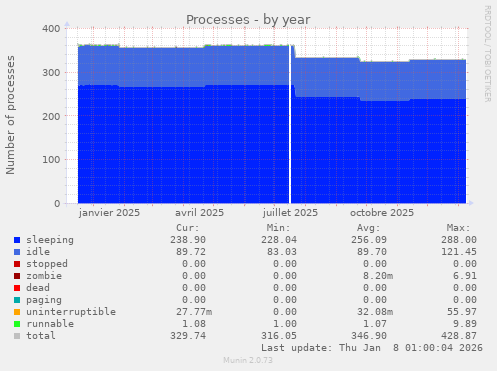This screenshot has height=371, width=497.
Task: Click the 'Cur:' column header
Action: pos(188,228)
